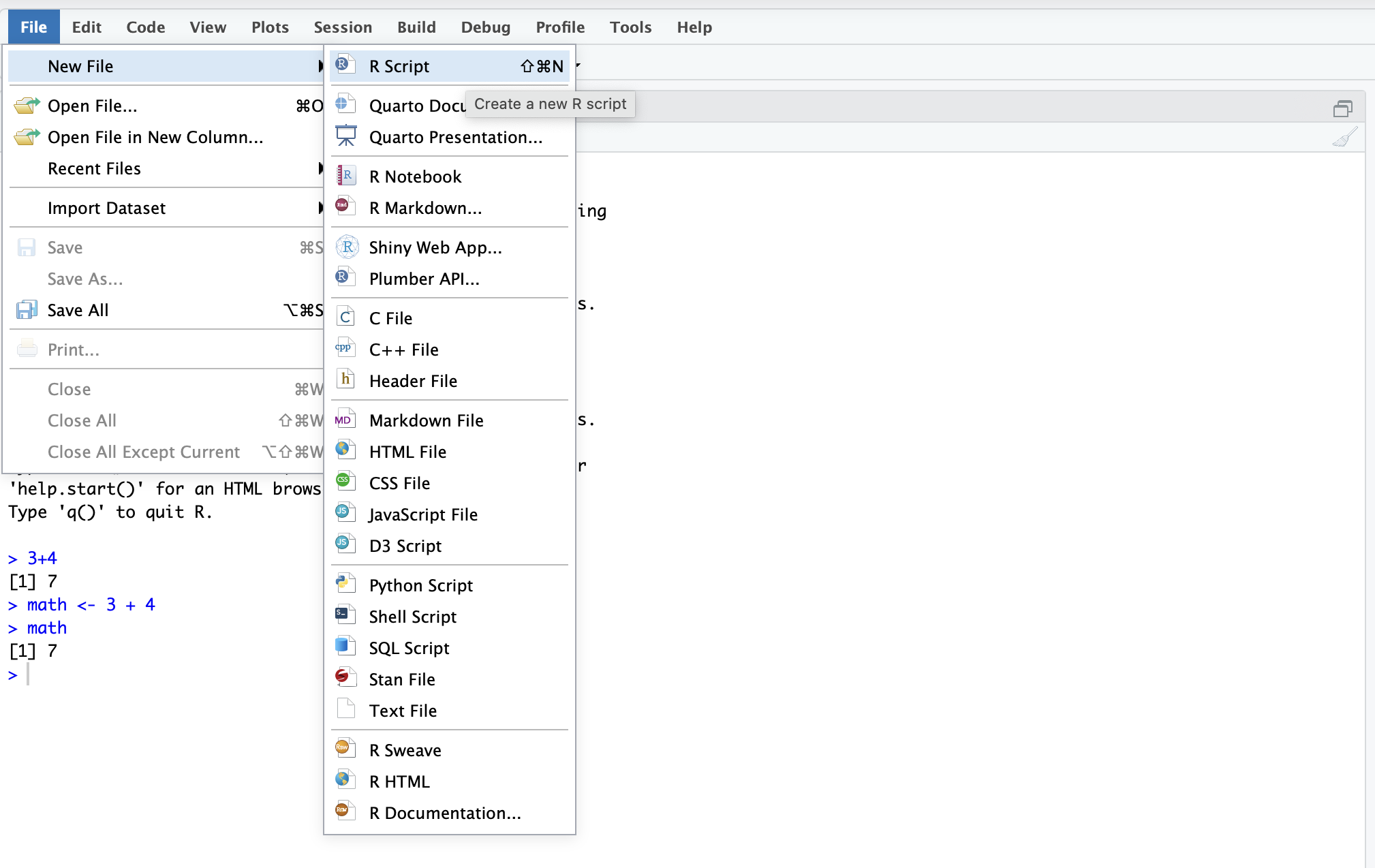Viewport: 1375px width, 868px height.
Task: Open the Build menu
Action: click(416, 27)
